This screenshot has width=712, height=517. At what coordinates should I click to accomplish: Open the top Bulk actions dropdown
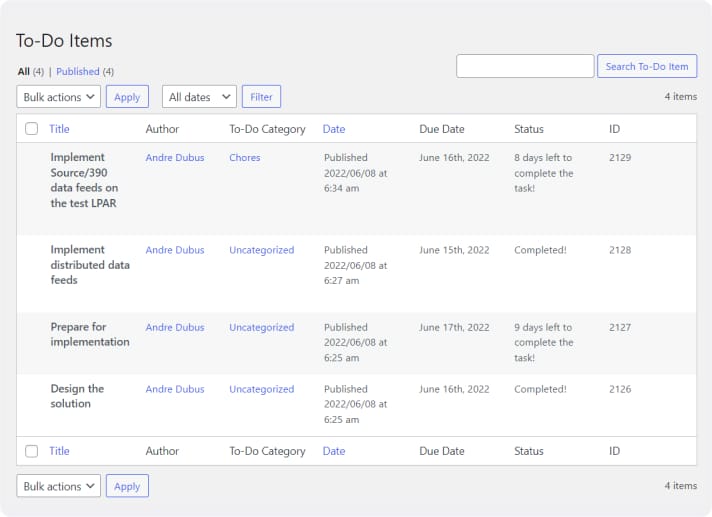59,97
